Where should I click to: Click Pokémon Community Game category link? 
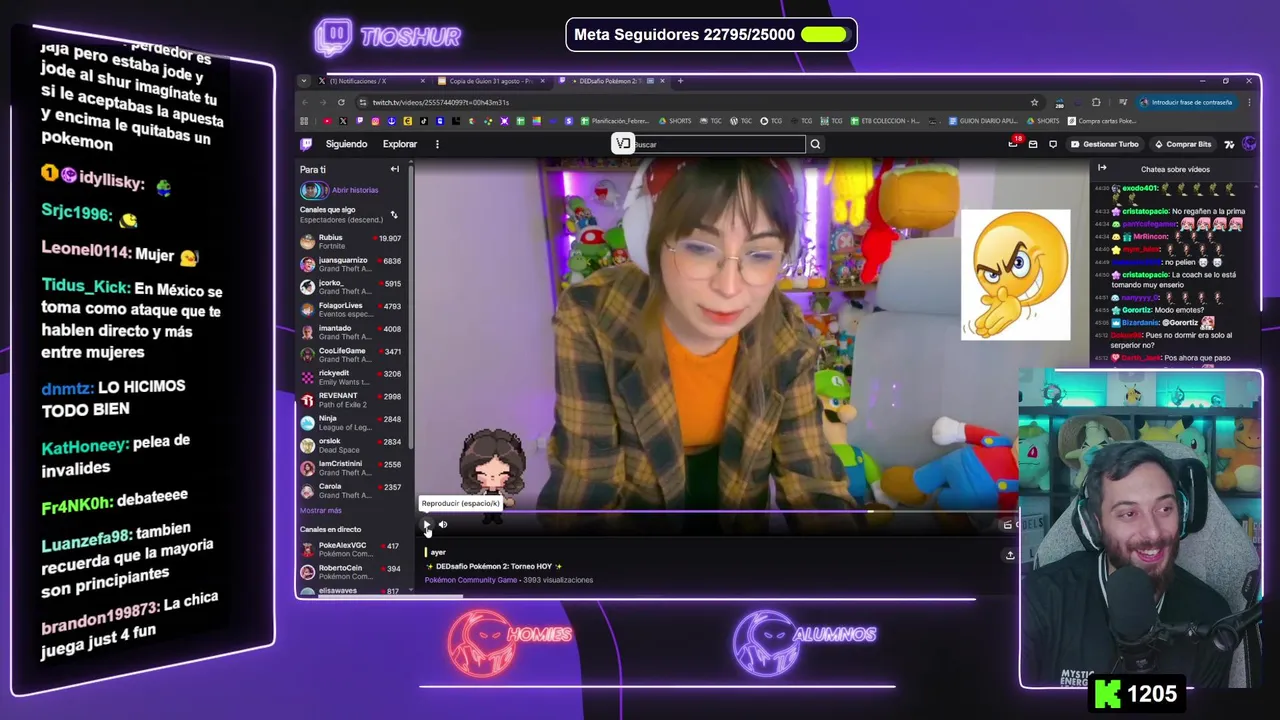(471, 580)
